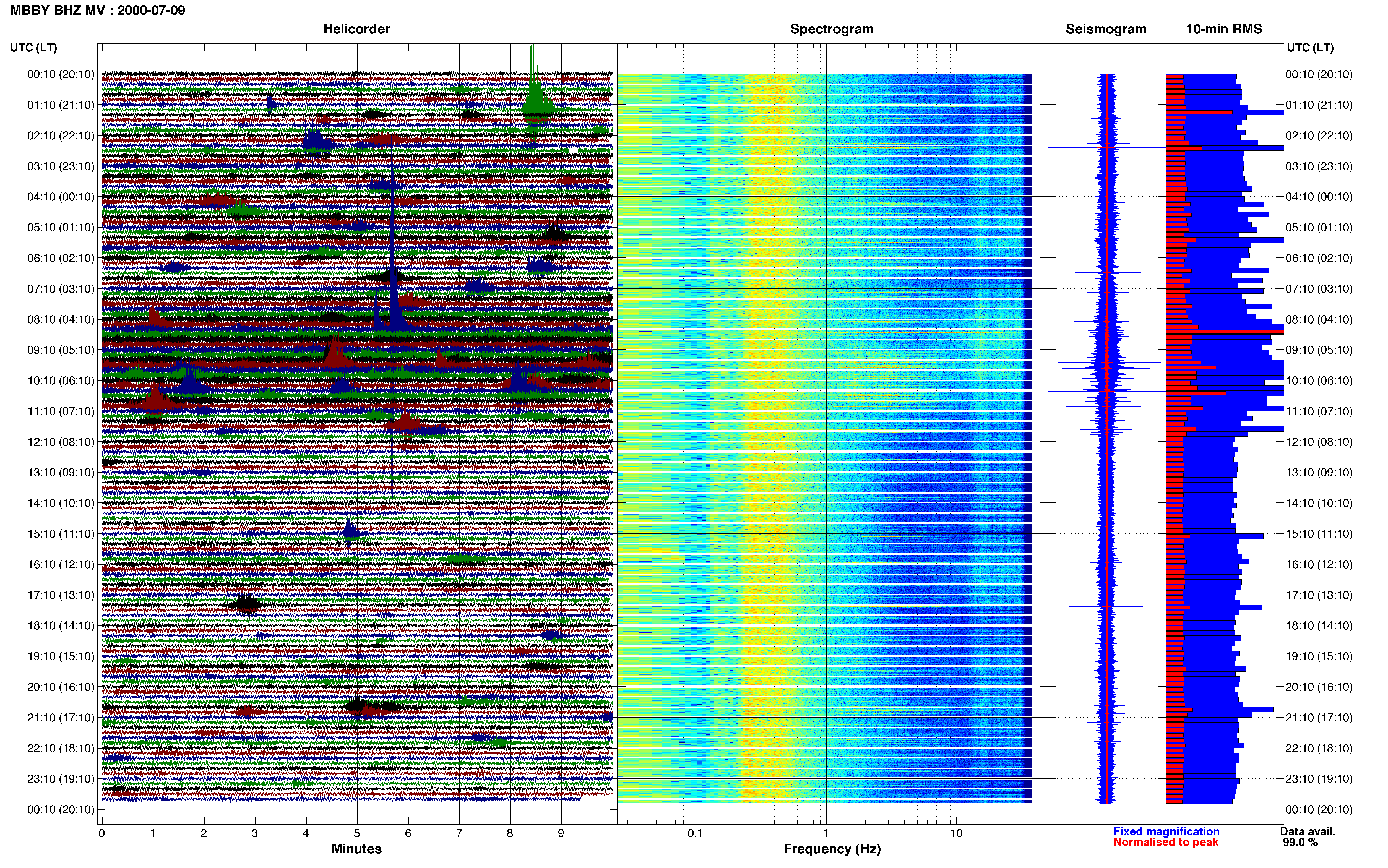Image resolution: width=1388 pixels, height=868 pixels.
Task: Select the '10-min RMS' panel heading
Action: (x=1224, y=29)
